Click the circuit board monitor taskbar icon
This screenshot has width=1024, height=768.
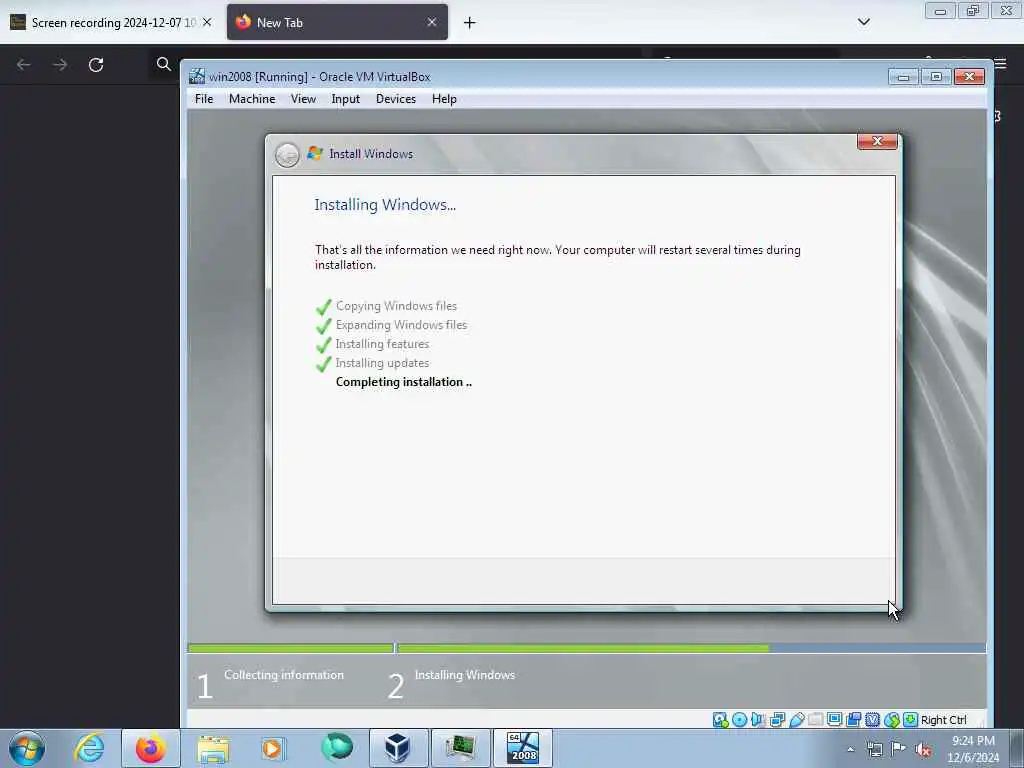(x=460, y=748)
